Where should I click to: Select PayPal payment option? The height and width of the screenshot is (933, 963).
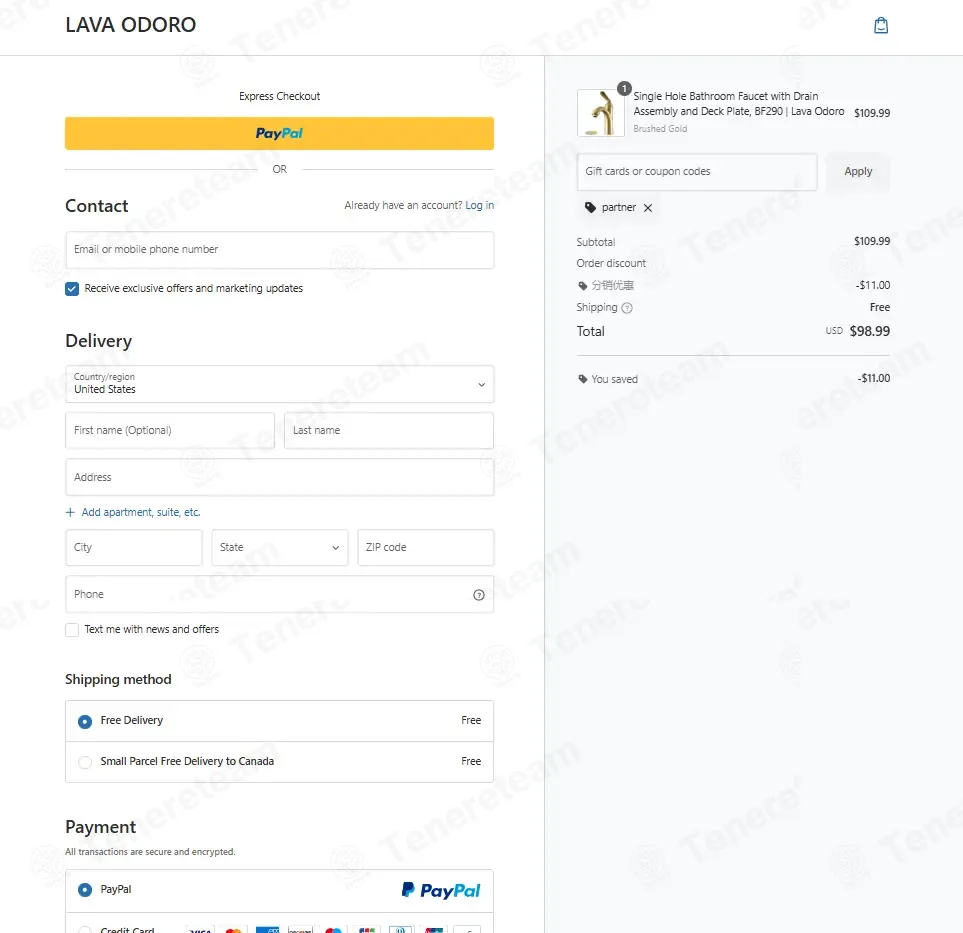click(x=85, y=889)
